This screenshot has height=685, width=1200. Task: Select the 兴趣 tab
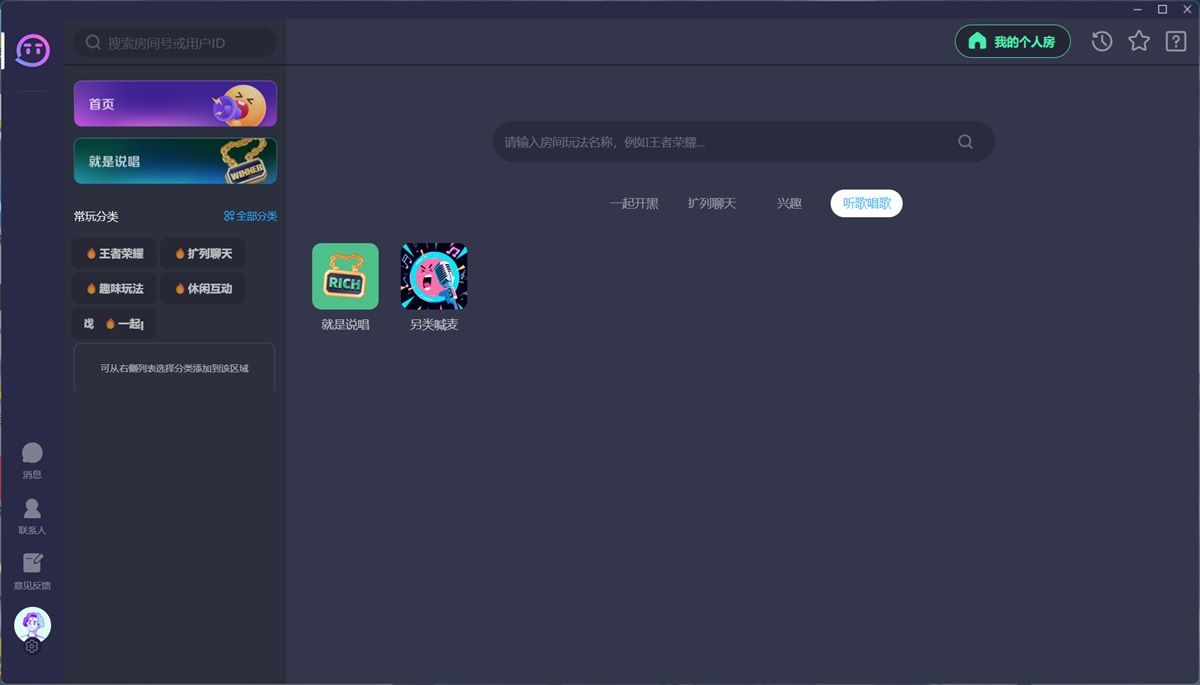(789, 204)
